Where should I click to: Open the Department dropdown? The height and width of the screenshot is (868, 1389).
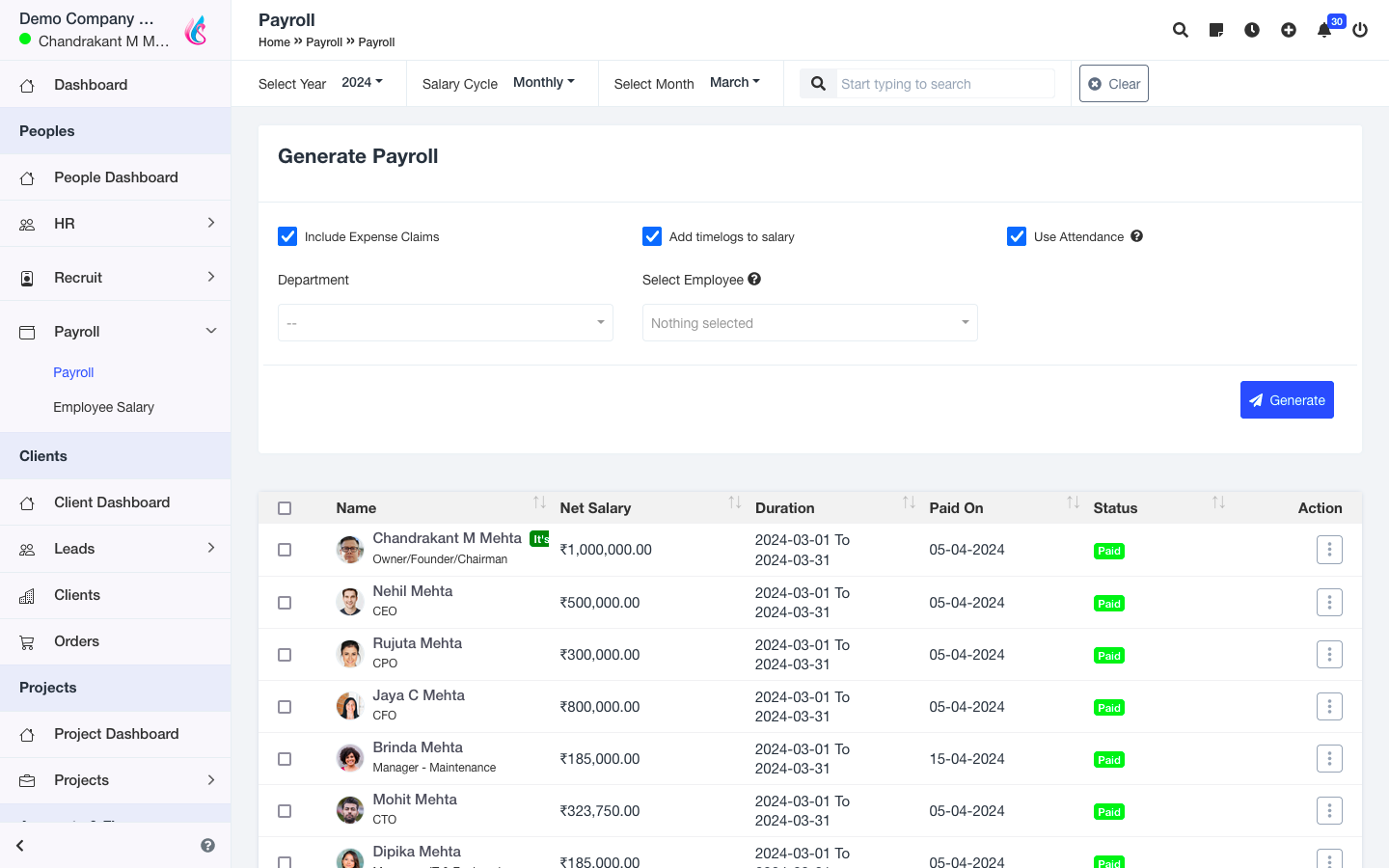[445, 323]
